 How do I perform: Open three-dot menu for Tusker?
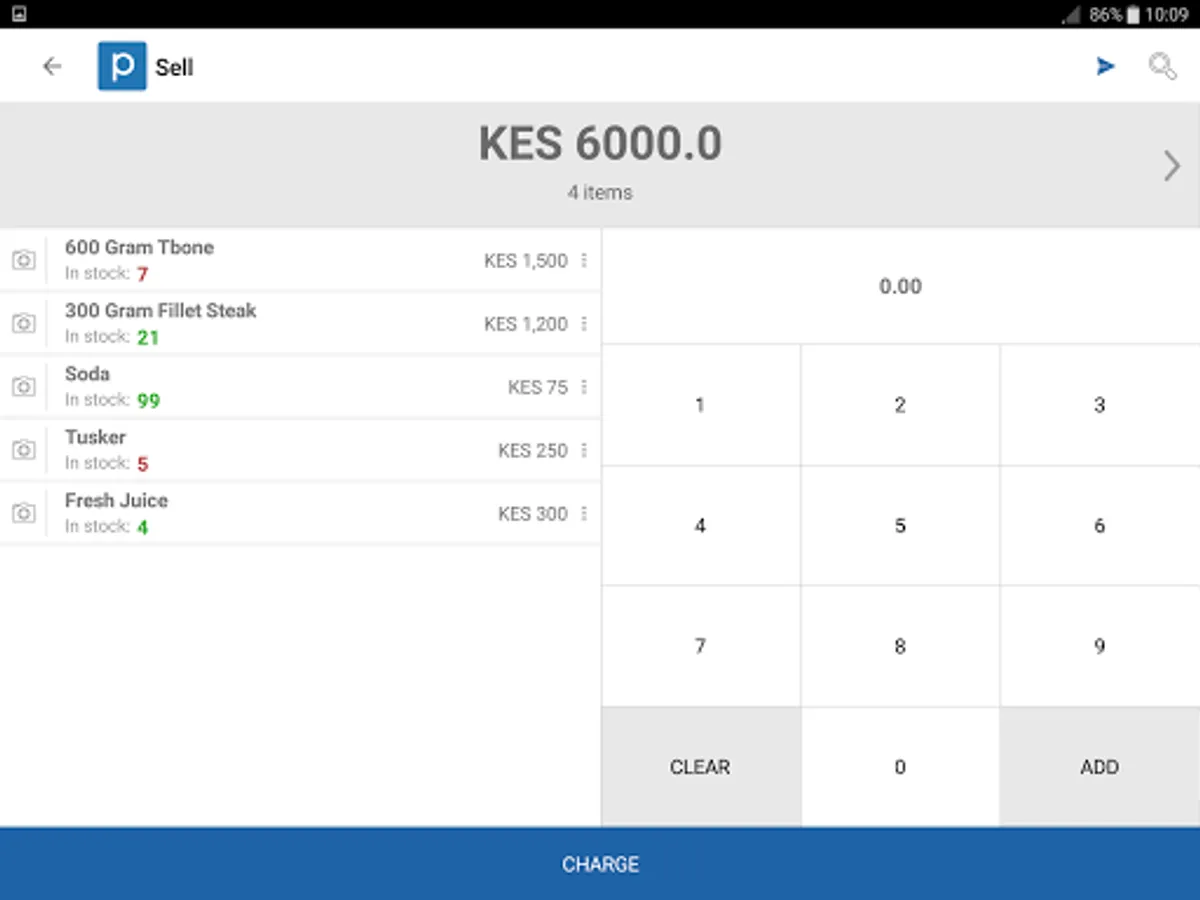(584, 450)
